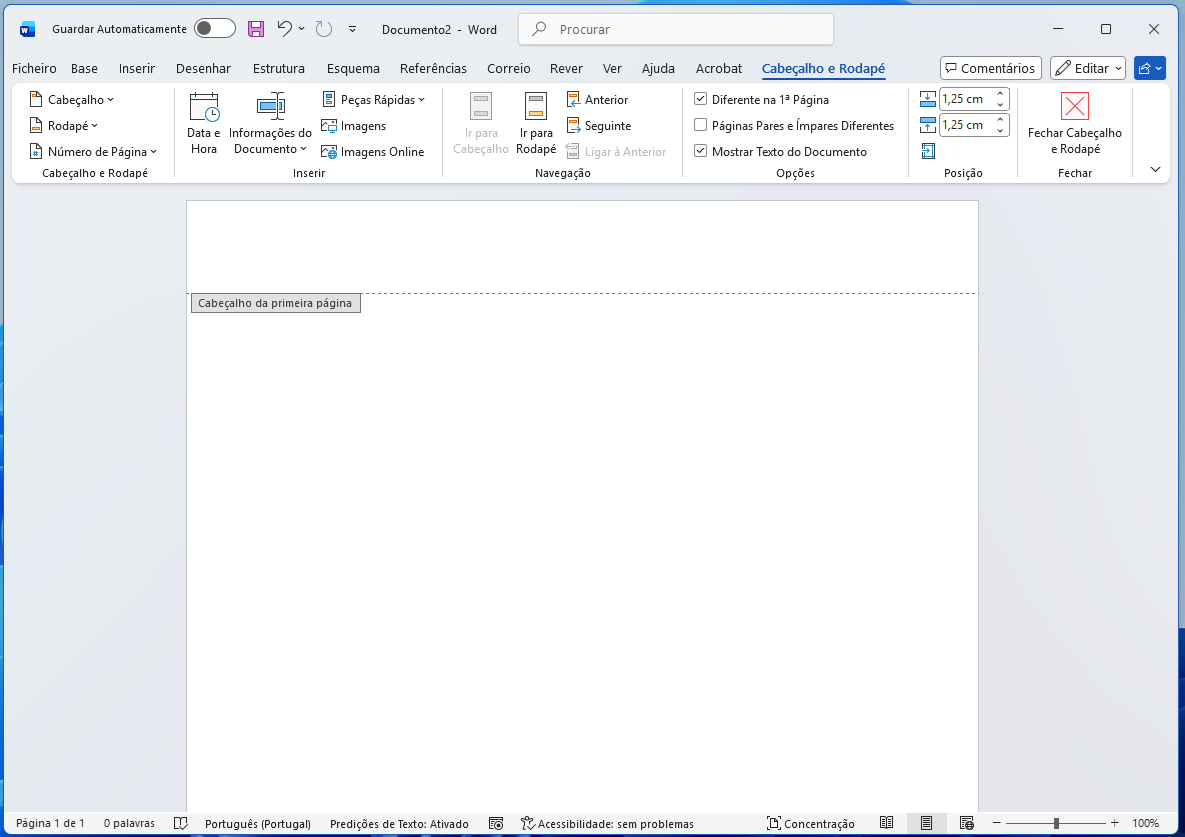Viewport: 1185px width, 837px height.
Task: Switch to the Inserir tab
Action: (136, 69)
